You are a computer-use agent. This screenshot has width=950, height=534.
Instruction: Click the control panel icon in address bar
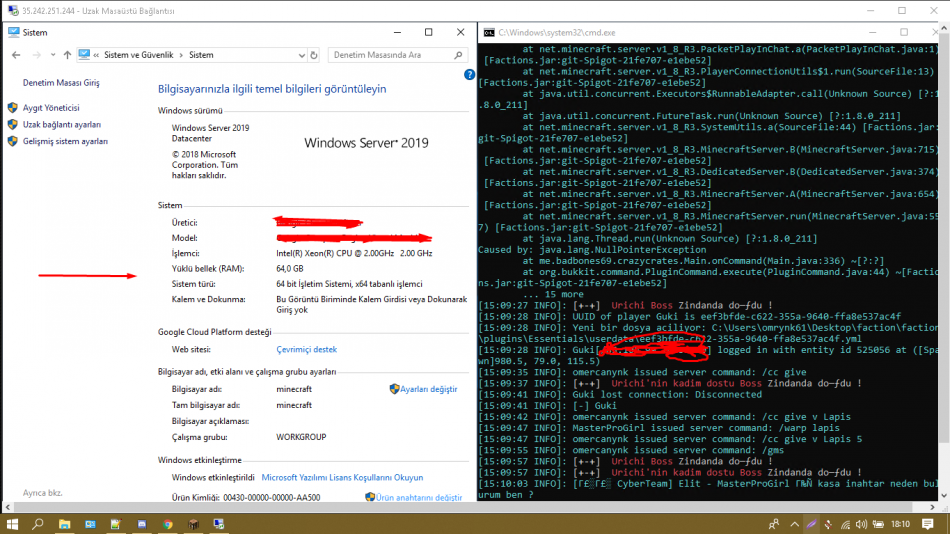84,55
